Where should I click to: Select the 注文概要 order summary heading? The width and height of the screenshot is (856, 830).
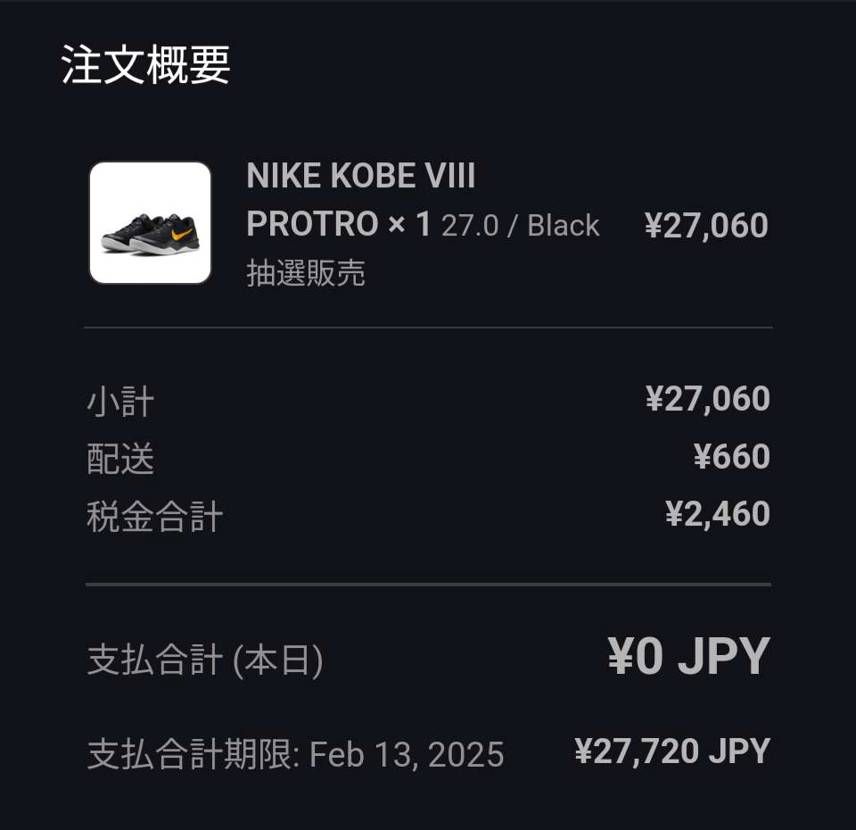pos(145,65)
